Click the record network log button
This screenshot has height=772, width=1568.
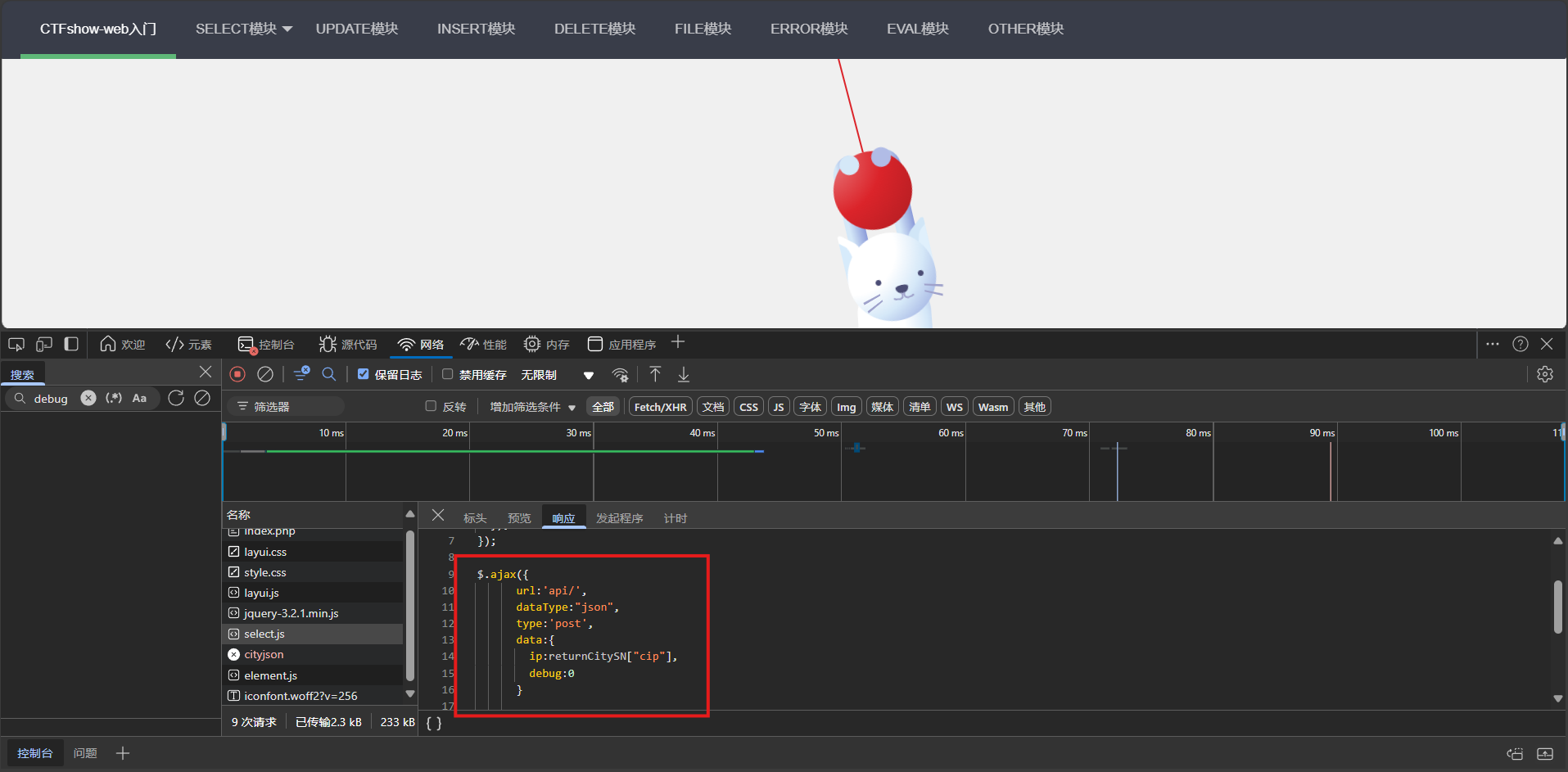237,374
